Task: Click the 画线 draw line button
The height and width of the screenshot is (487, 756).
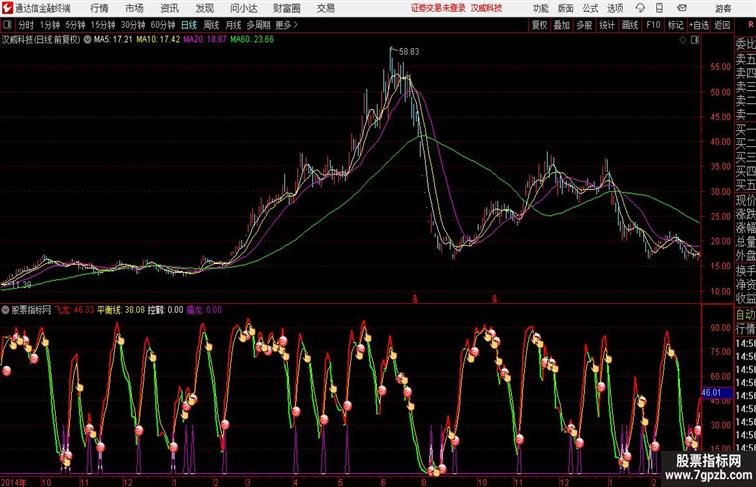Action: point(630,25)
